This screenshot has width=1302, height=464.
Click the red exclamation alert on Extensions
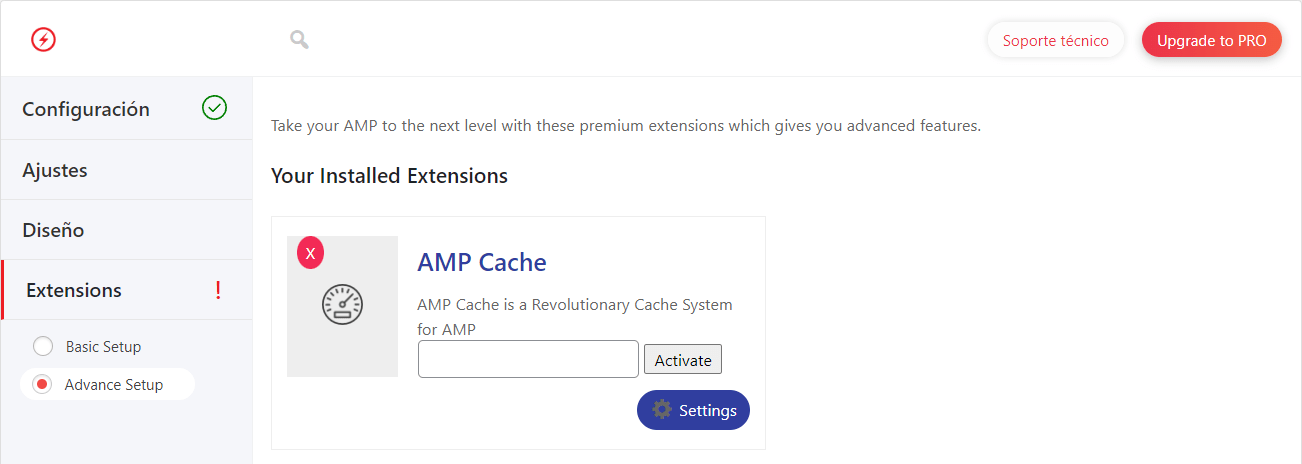point(218,290)
